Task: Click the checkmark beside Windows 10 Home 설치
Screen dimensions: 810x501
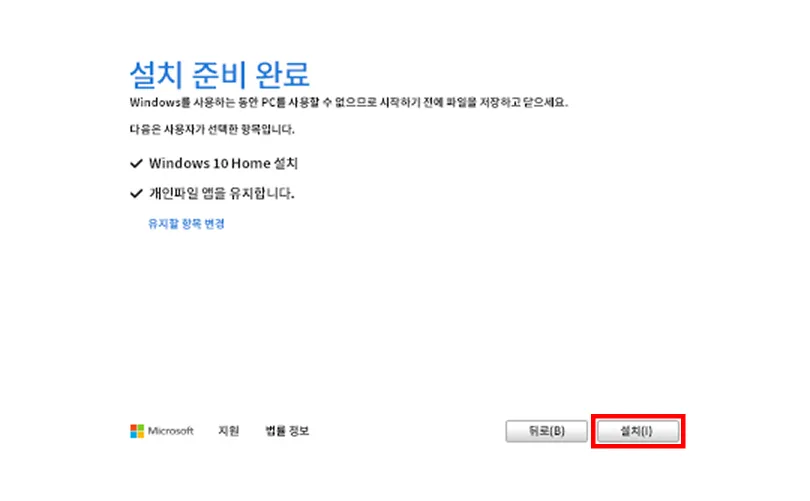Action: [x=136, y=163]
